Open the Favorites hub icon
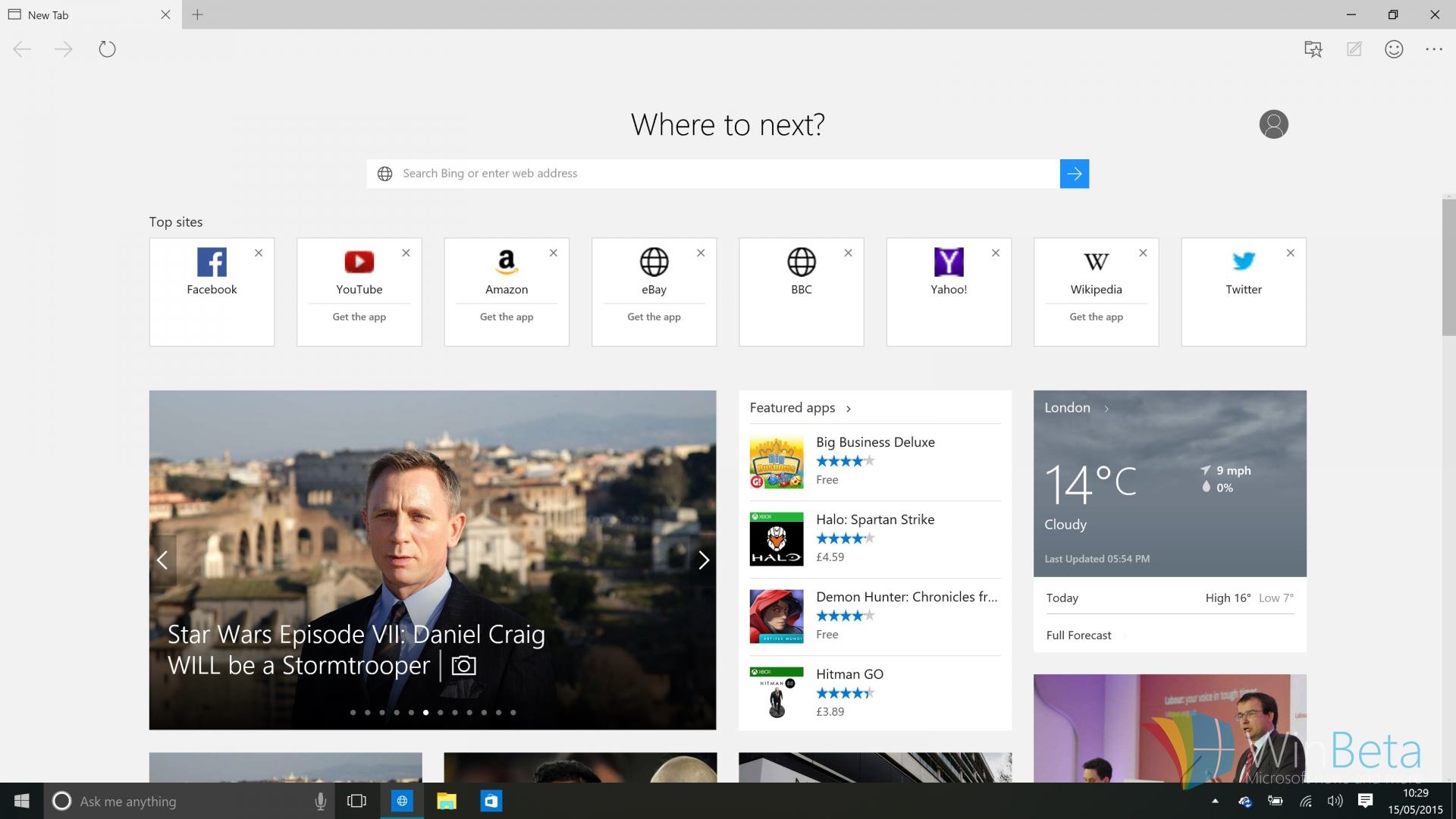The height and width of the screenshot is (819, 1456). (1313, 49)
